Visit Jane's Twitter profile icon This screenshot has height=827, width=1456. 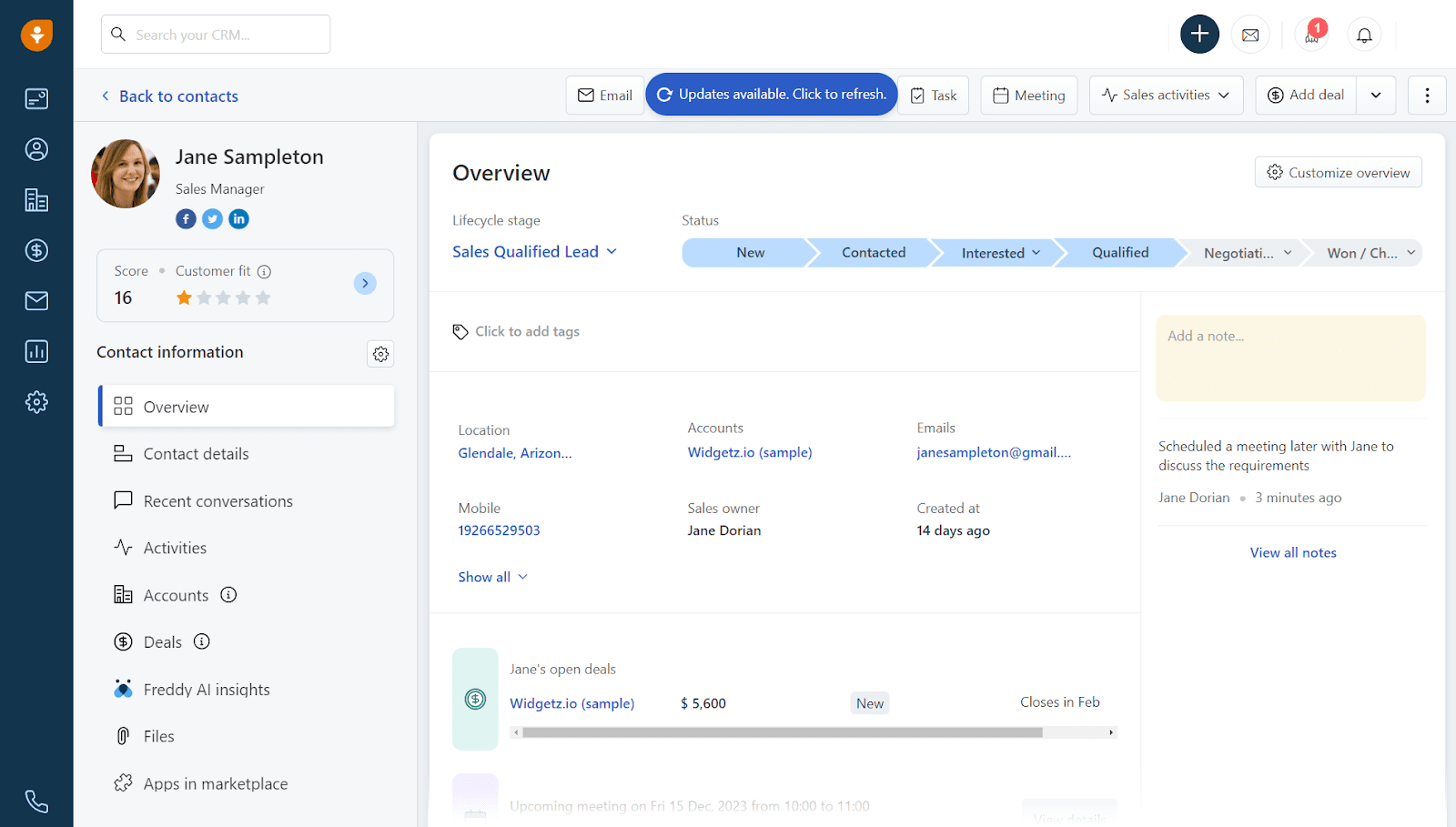212,218
